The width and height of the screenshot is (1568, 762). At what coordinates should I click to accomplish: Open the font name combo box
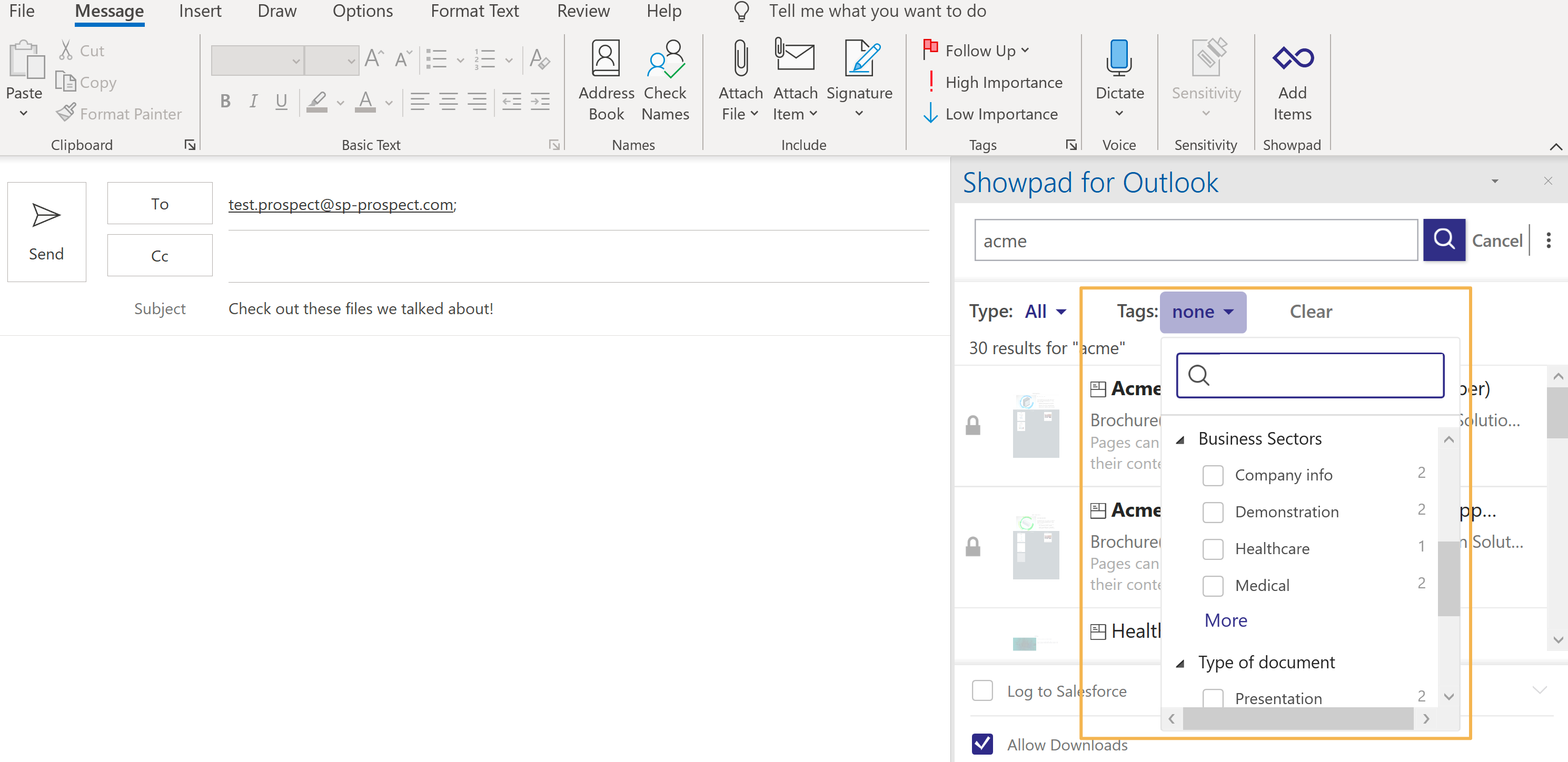tap(257, 60)
